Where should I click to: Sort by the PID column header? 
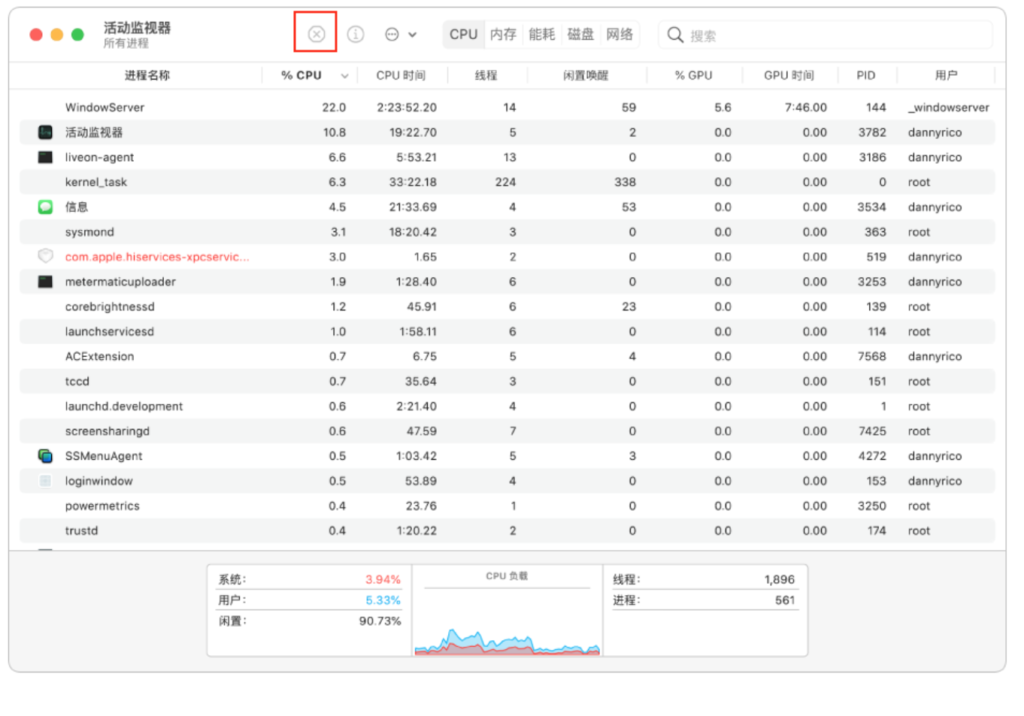pyautogui.click(x=865, y=75)
